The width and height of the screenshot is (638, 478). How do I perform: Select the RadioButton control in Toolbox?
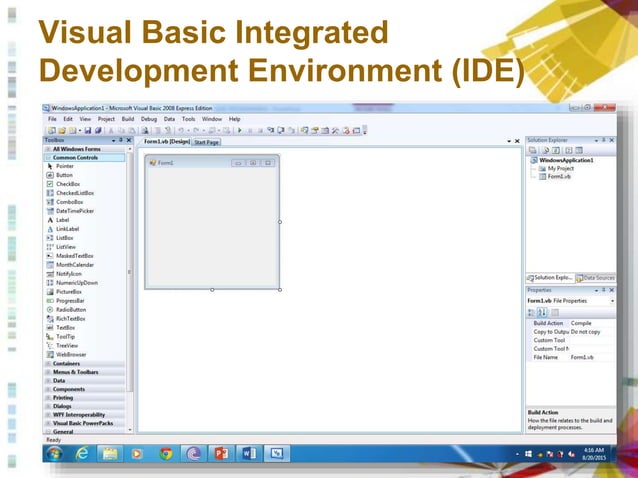[x=71, y=309]
